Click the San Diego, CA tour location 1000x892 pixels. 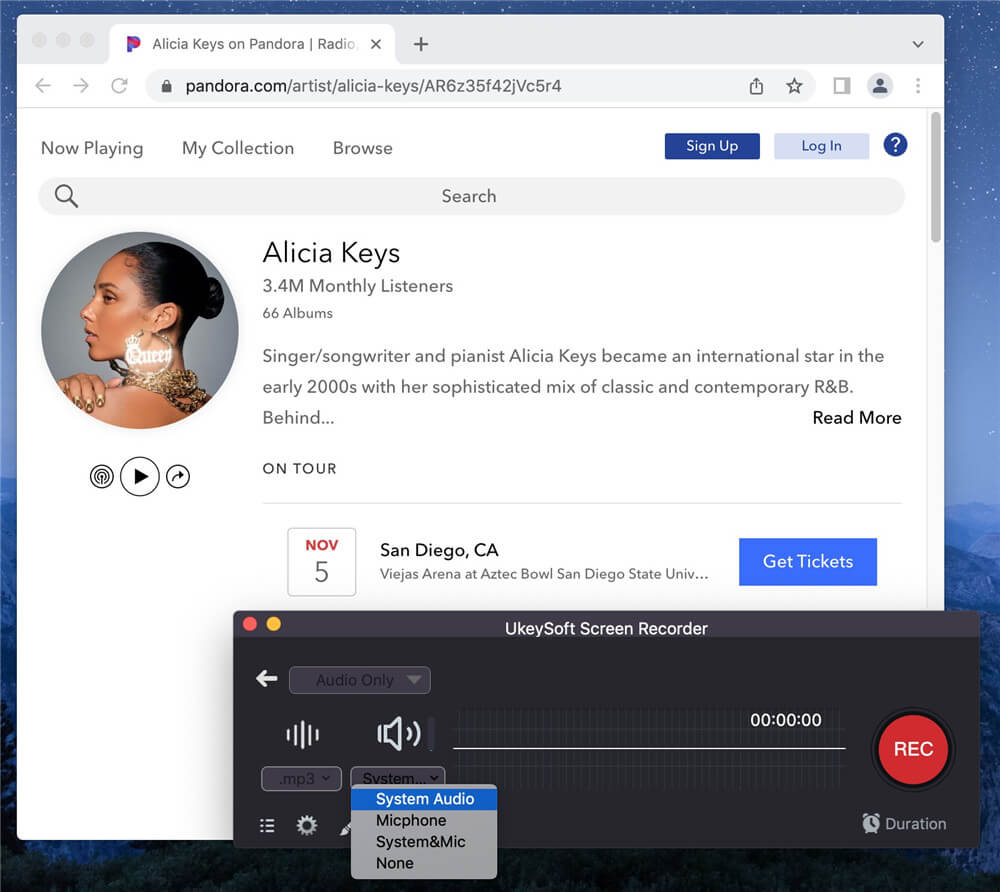coord(439,550)
